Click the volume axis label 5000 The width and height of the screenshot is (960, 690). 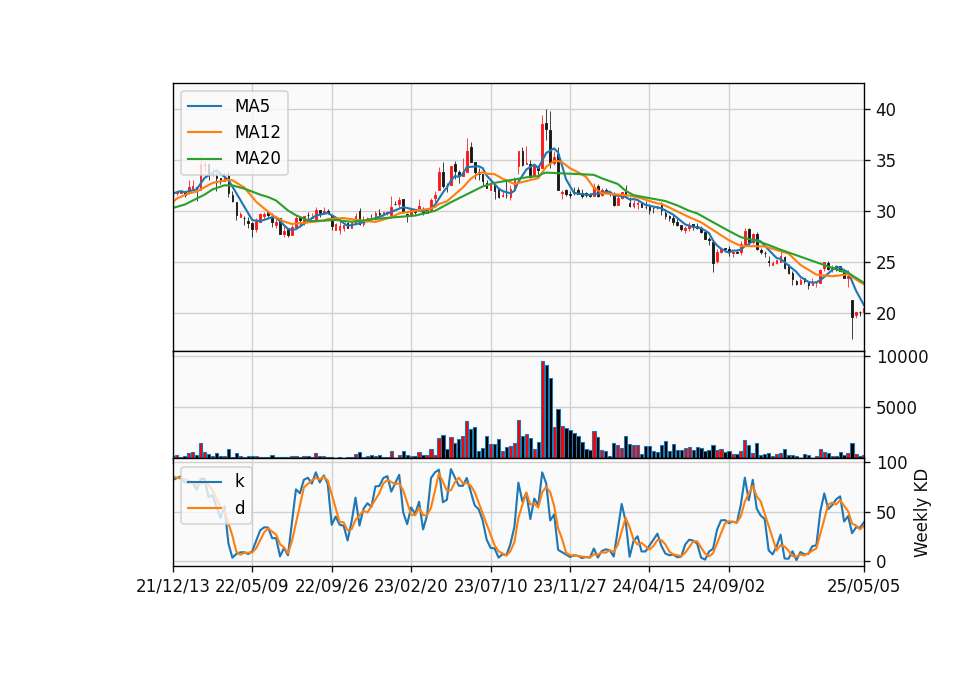[x=896, y=408]
